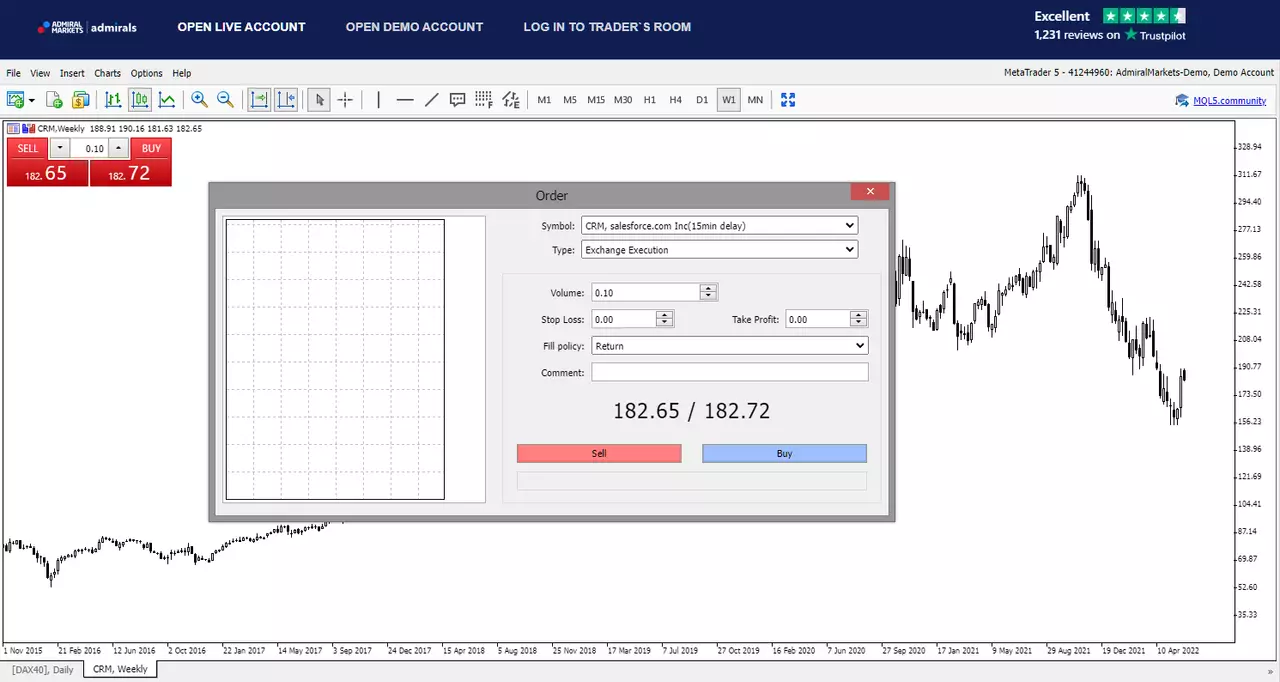The width and height of the screenshot is (1280, 682).
Task: Click the Volume input field
Action: (646, 293)
